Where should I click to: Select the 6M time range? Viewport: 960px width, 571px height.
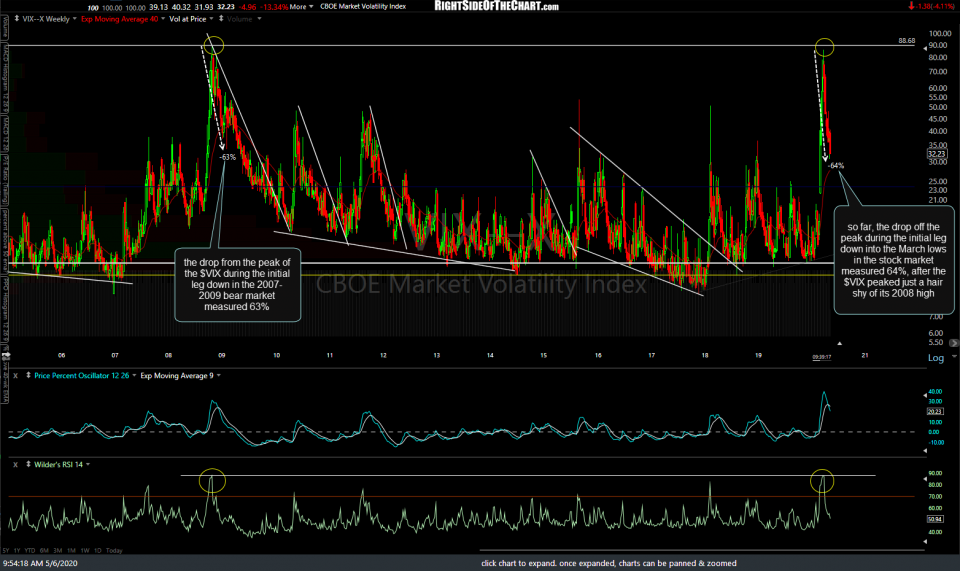tap(44, 550)
